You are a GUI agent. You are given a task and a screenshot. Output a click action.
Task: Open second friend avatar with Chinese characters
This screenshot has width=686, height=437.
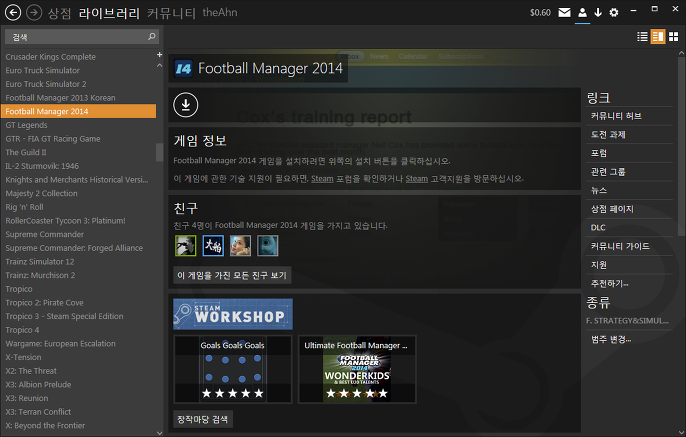tap(213, 245)
